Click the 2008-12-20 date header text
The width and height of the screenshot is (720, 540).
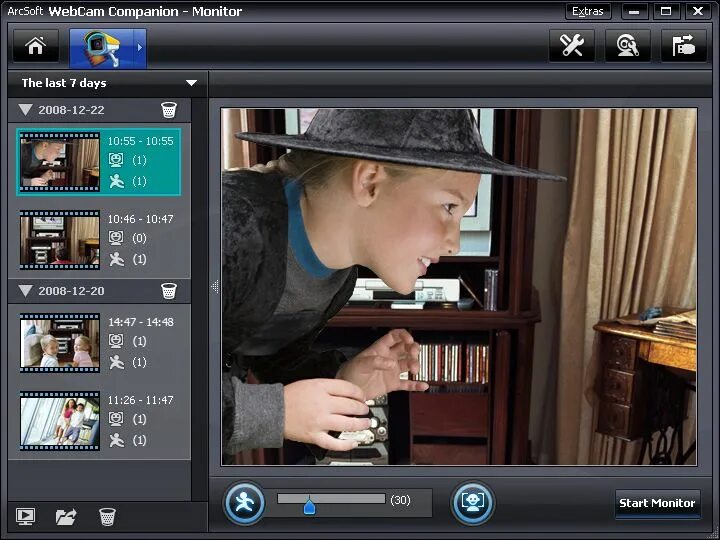(x=71, y=291)
